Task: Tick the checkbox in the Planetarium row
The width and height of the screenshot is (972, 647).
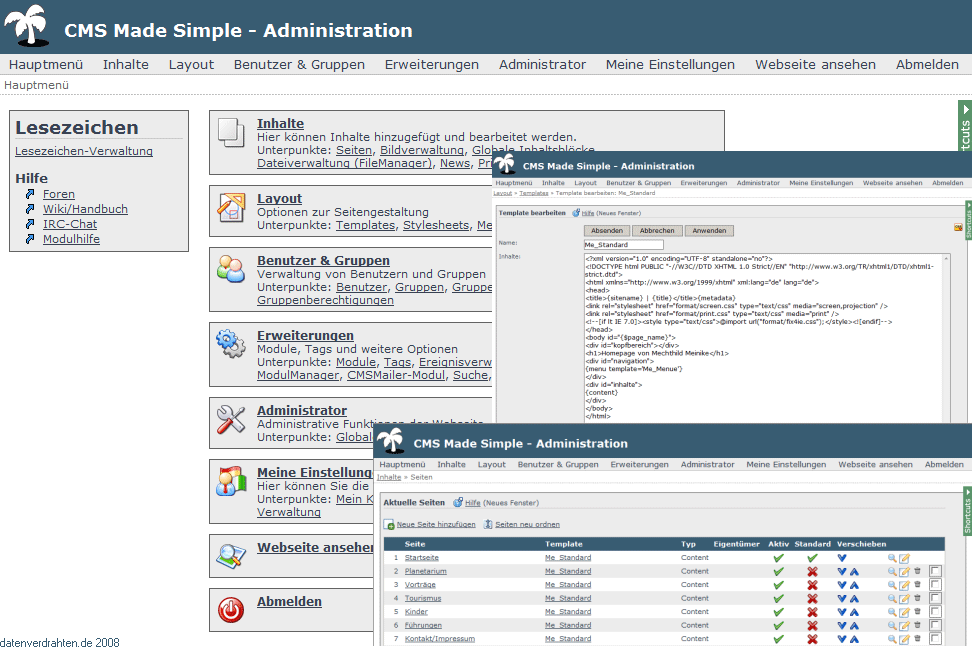Action: point(935,571)
